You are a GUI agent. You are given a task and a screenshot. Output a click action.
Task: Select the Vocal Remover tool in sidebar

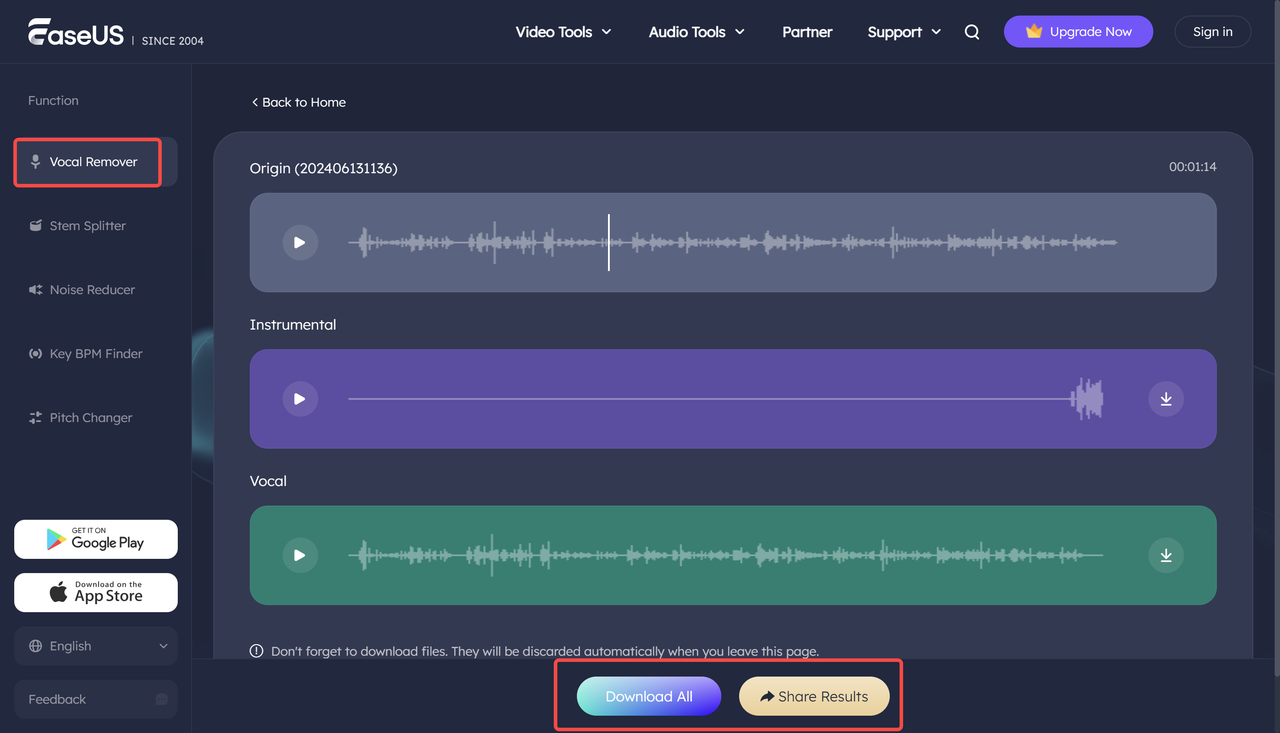coord(87,161)
